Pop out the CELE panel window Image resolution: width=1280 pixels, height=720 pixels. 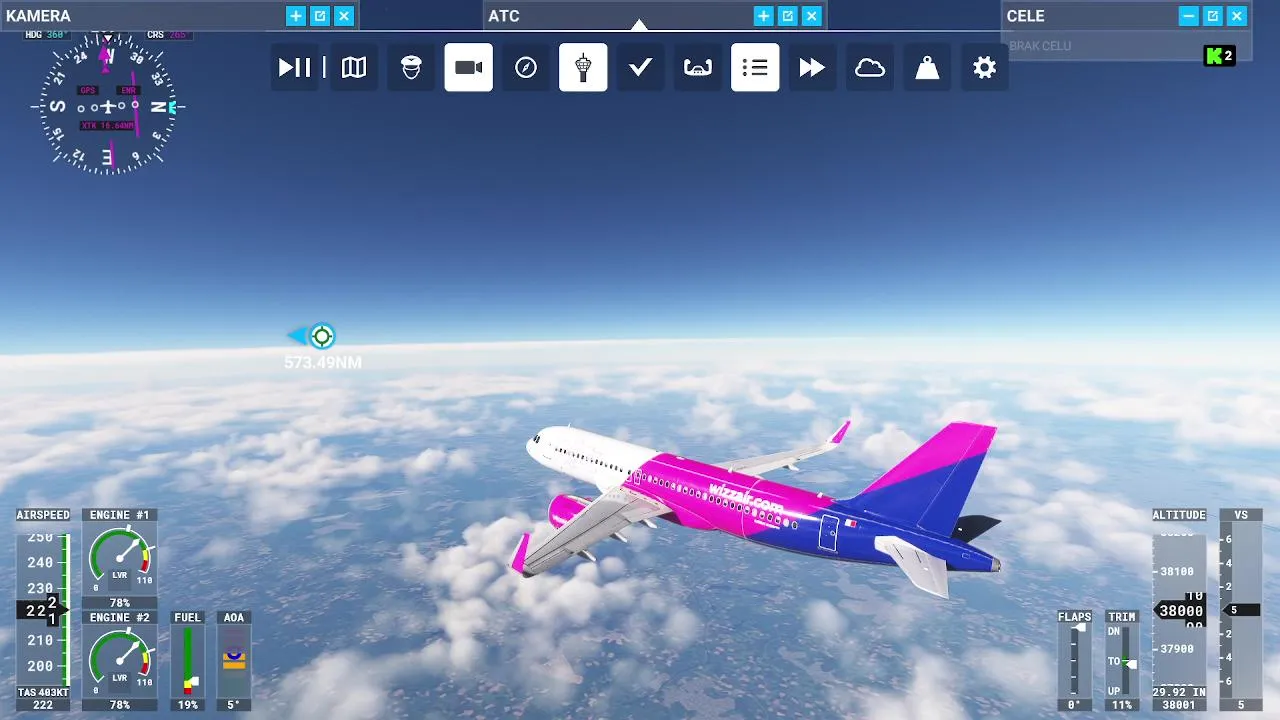[x=1213, y=16]
